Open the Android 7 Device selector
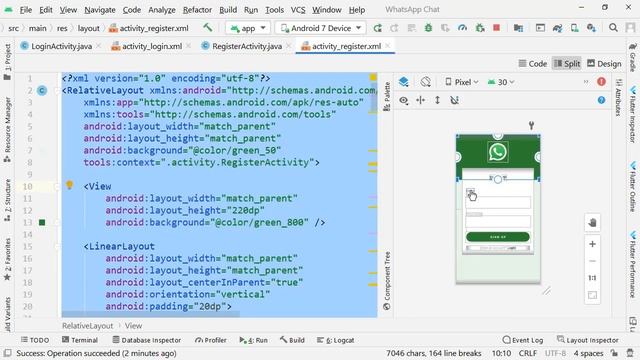Viewport: 640px width, 360px height. click(321, 28)
